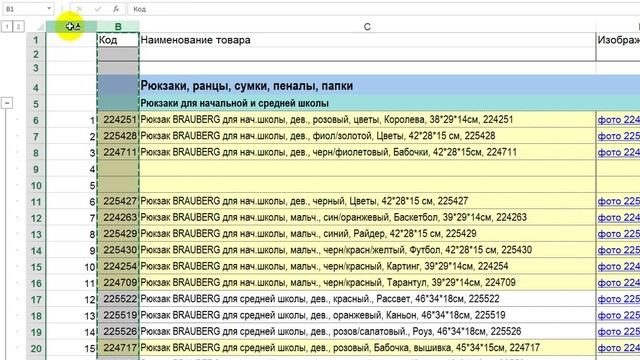Viewport: 640px width, 360px height.
Task: Select code cell 224254
Action: point(118,267)
